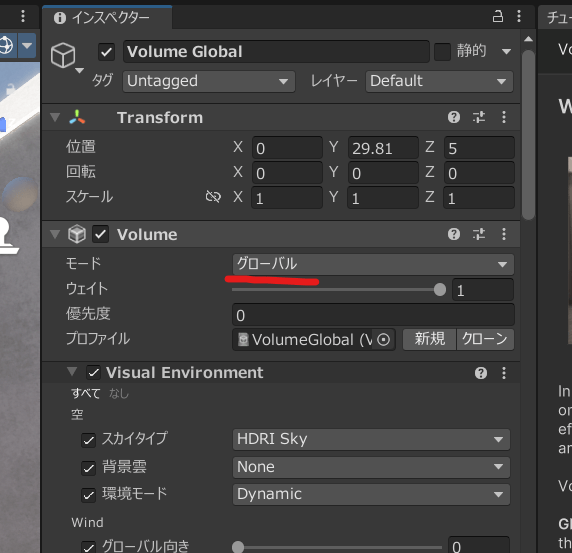The width and height of the screenshot is (572, 553).
Task: Open the Untagged tag dropdown
Action: [x=209, y=81]
